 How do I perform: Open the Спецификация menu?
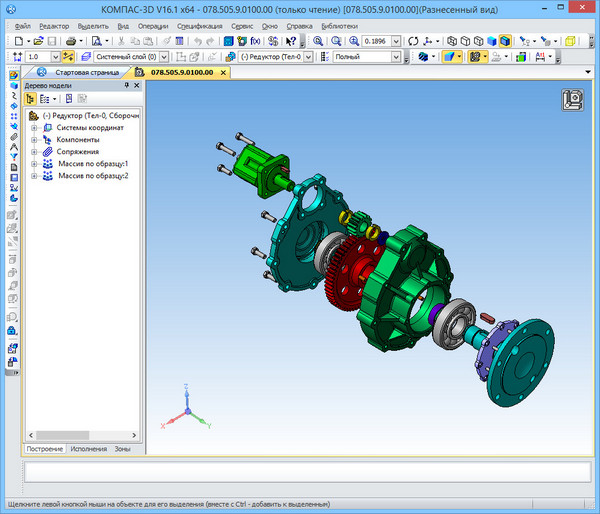point(200,25)
